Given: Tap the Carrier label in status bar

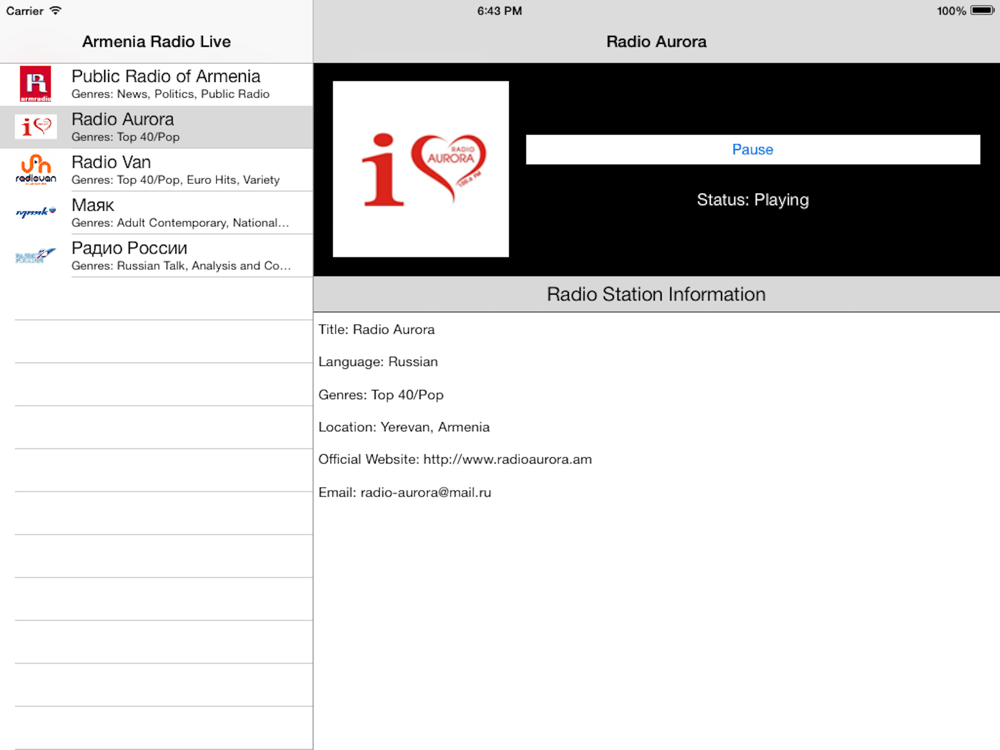Looking at the screenshot, I should pos(25,11).
